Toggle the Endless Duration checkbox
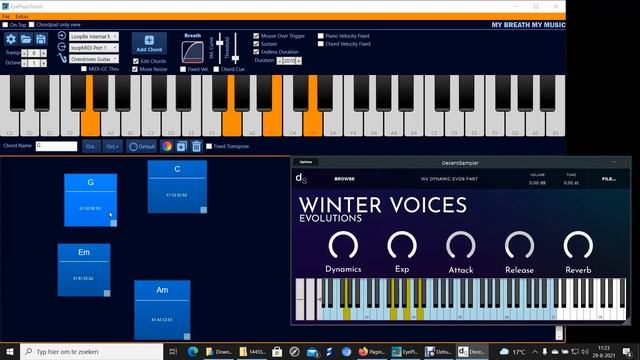This screenshot has height=360, width=640. 256,52
